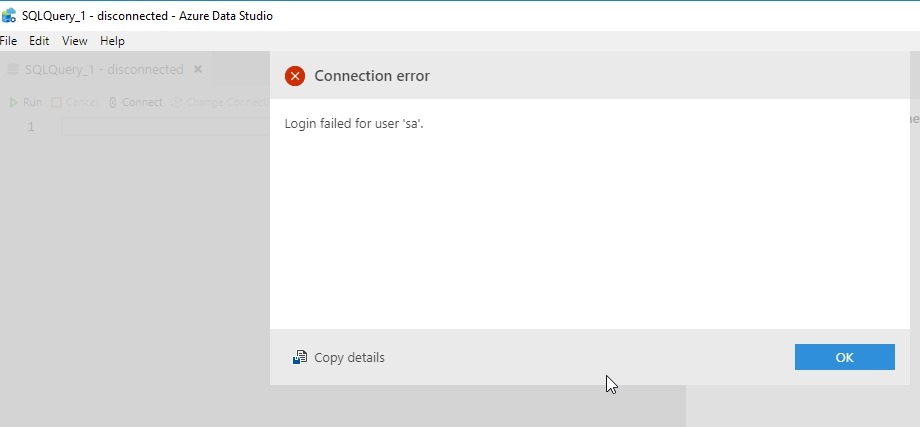Open the File menu
Image resolution: width=920 pixels, height=427 pixels.
pos(8,41)
